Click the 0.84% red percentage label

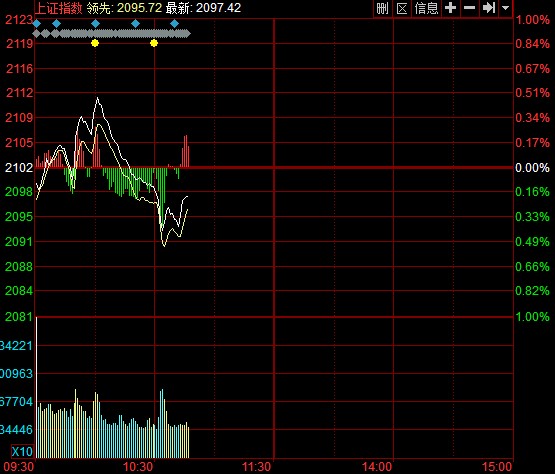(x=532, y=44)
